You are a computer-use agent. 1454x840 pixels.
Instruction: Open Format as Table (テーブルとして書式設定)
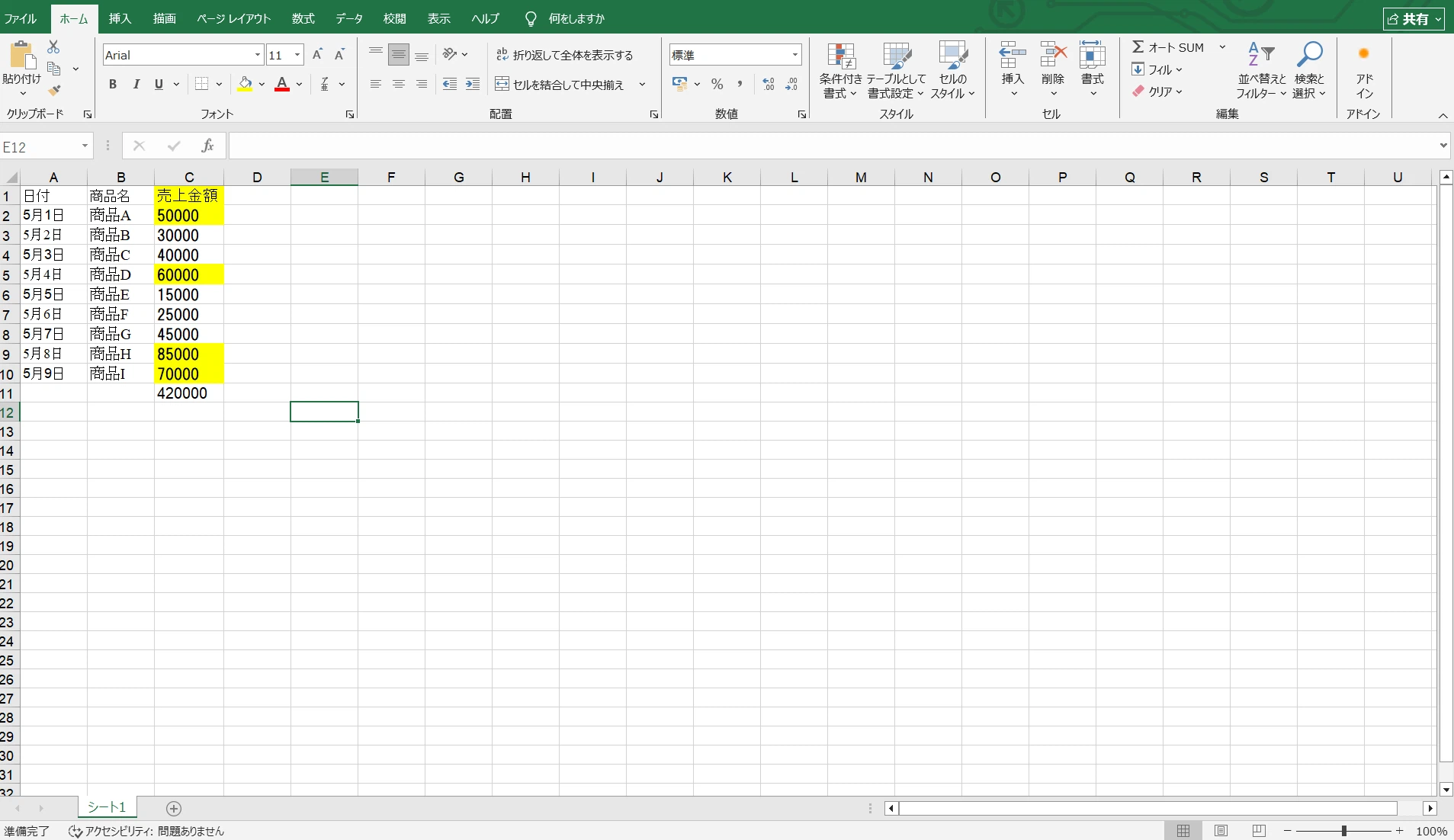(896, 71)
